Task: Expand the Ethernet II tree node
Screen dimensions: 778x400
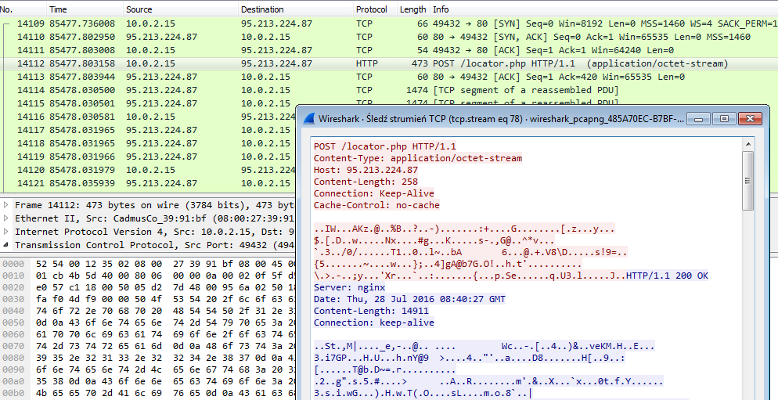Action: tap(7, 216)
